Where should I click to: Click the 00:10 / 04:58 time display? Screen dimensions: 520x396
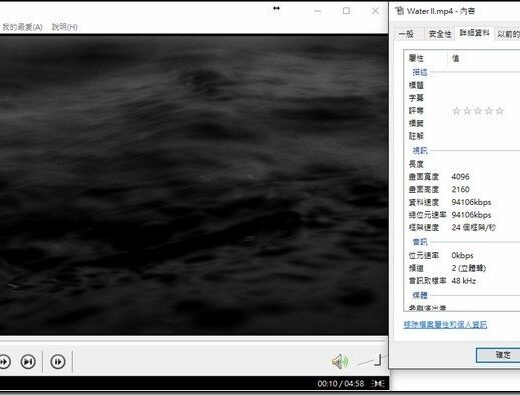tap(341, 384)
